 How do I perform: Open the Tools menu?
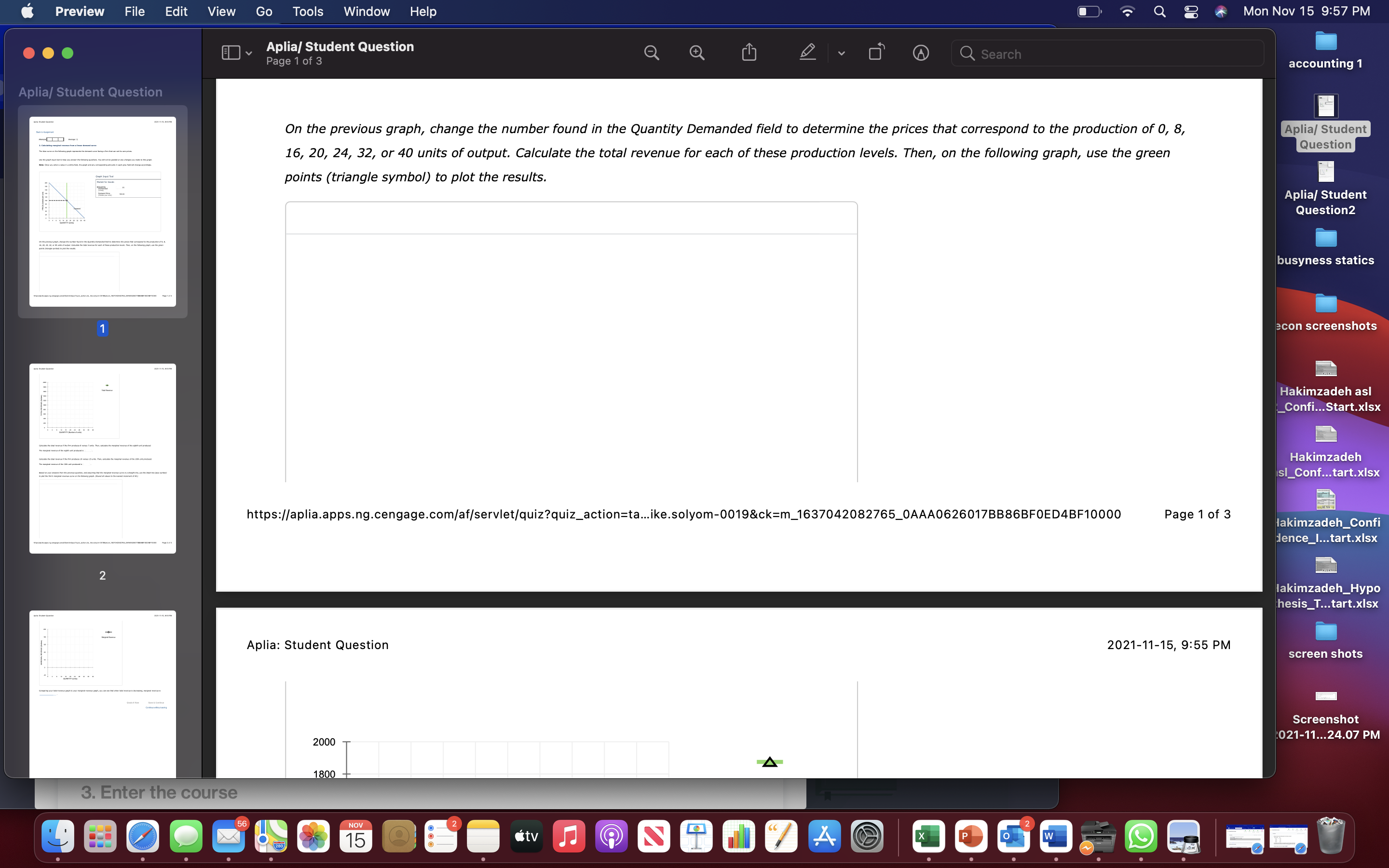tap(308, 12)
